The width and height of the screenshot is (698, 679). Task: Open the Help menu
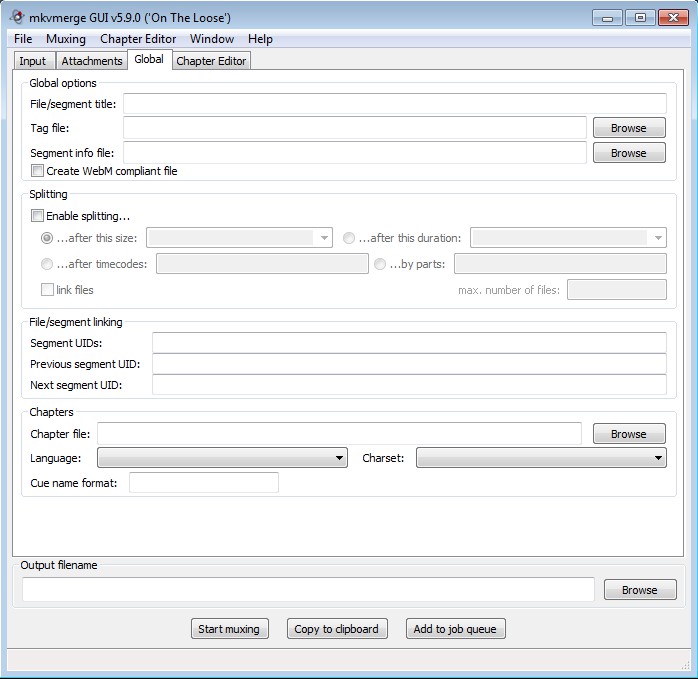click(x=260, y=39)
